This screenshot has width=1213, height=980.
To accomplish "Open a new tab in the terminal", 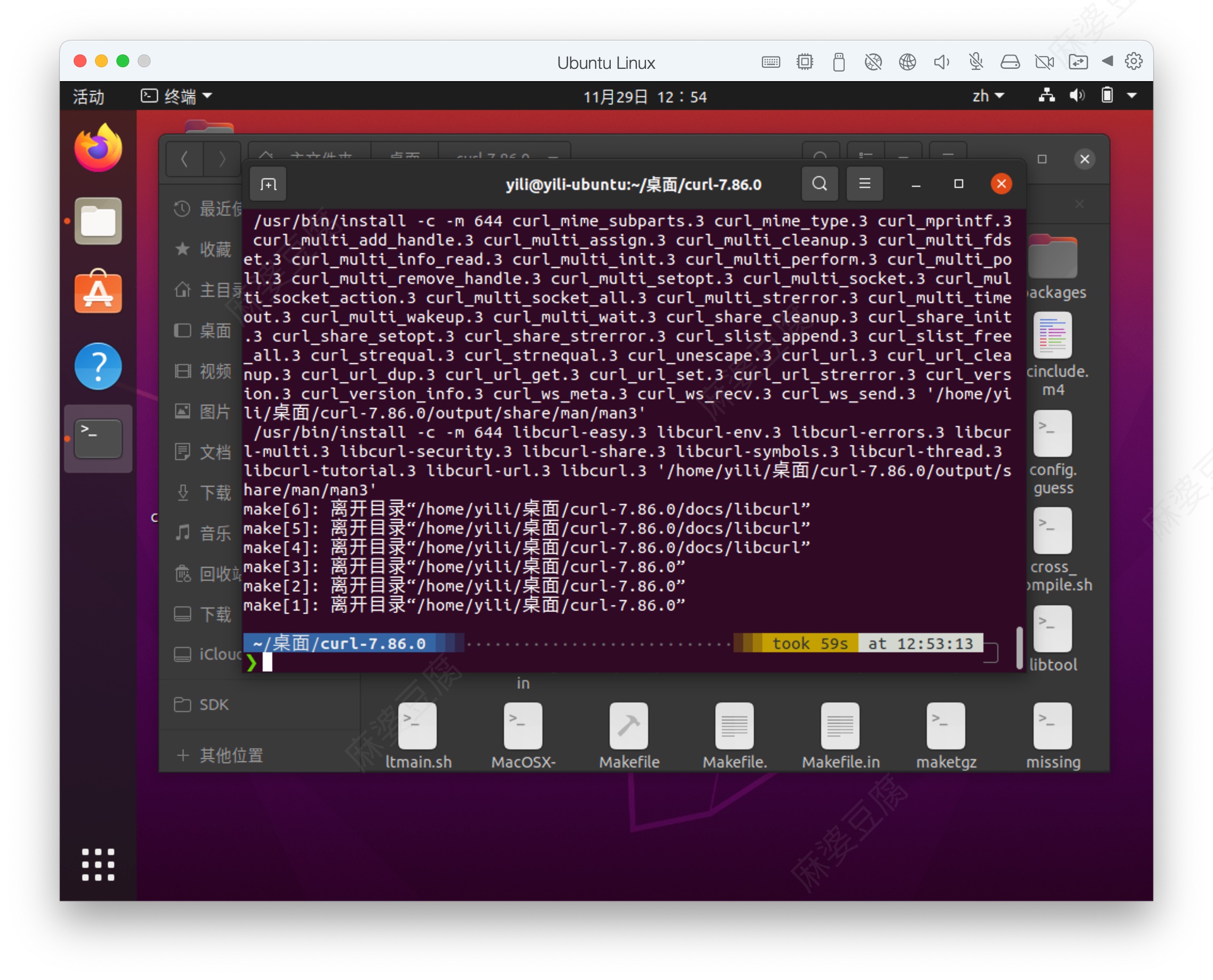I will 267,184.
